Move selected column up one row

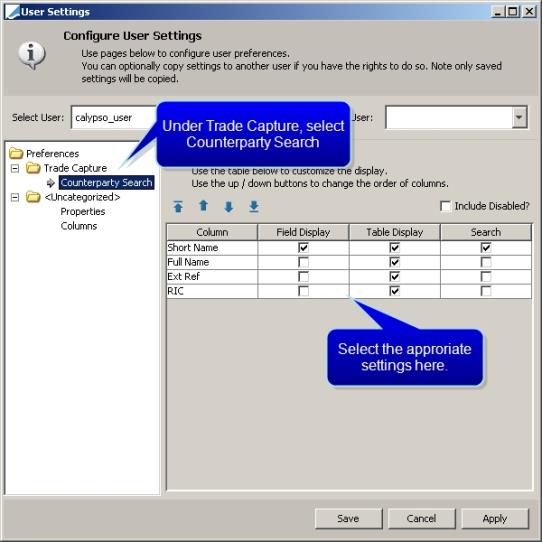click(203, 206)
